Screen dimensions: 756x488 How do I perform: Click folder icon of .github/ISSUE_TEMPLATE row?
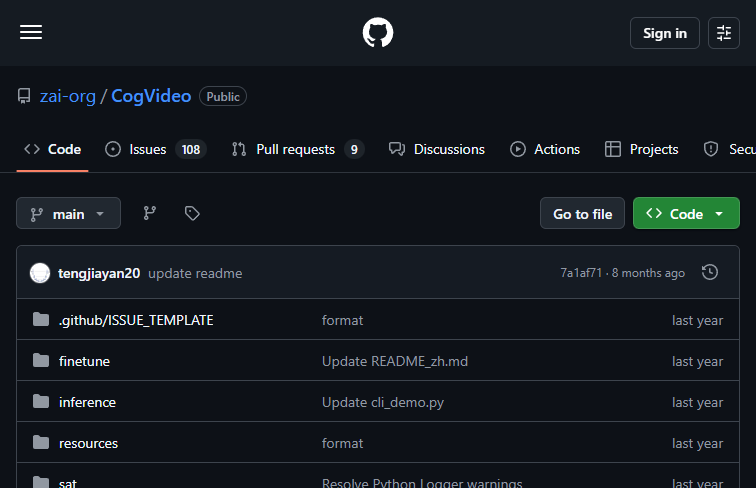pyautogui.click(x=41, y=319)
